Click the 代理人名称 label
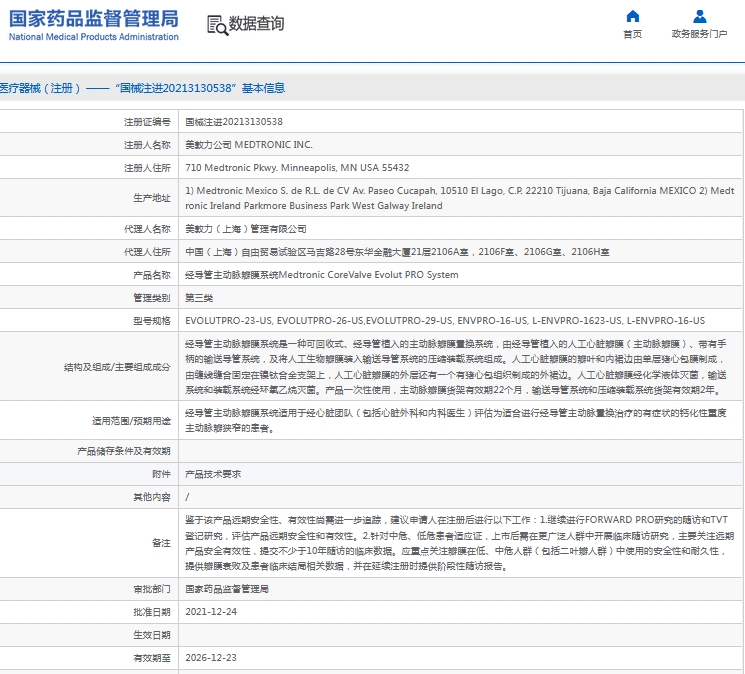745x674 pixels. click(147, 229)
